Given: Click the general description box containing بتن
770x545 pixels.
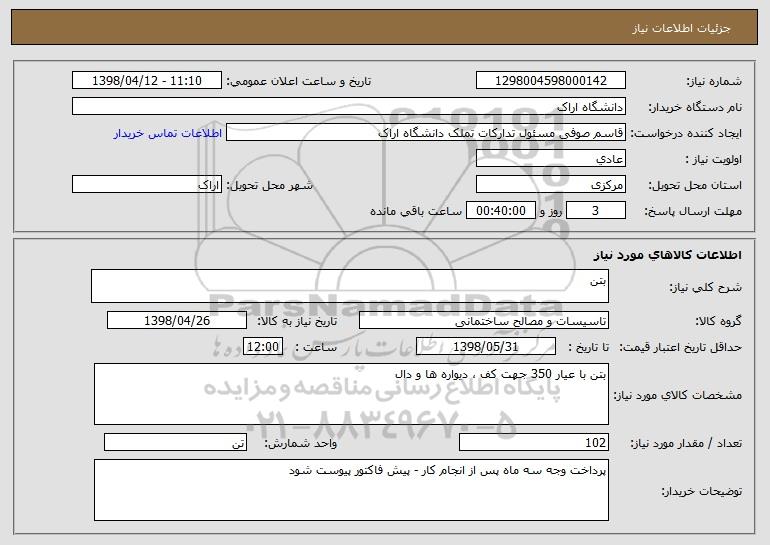Looking at the screenshot, I should coord(350,286).
